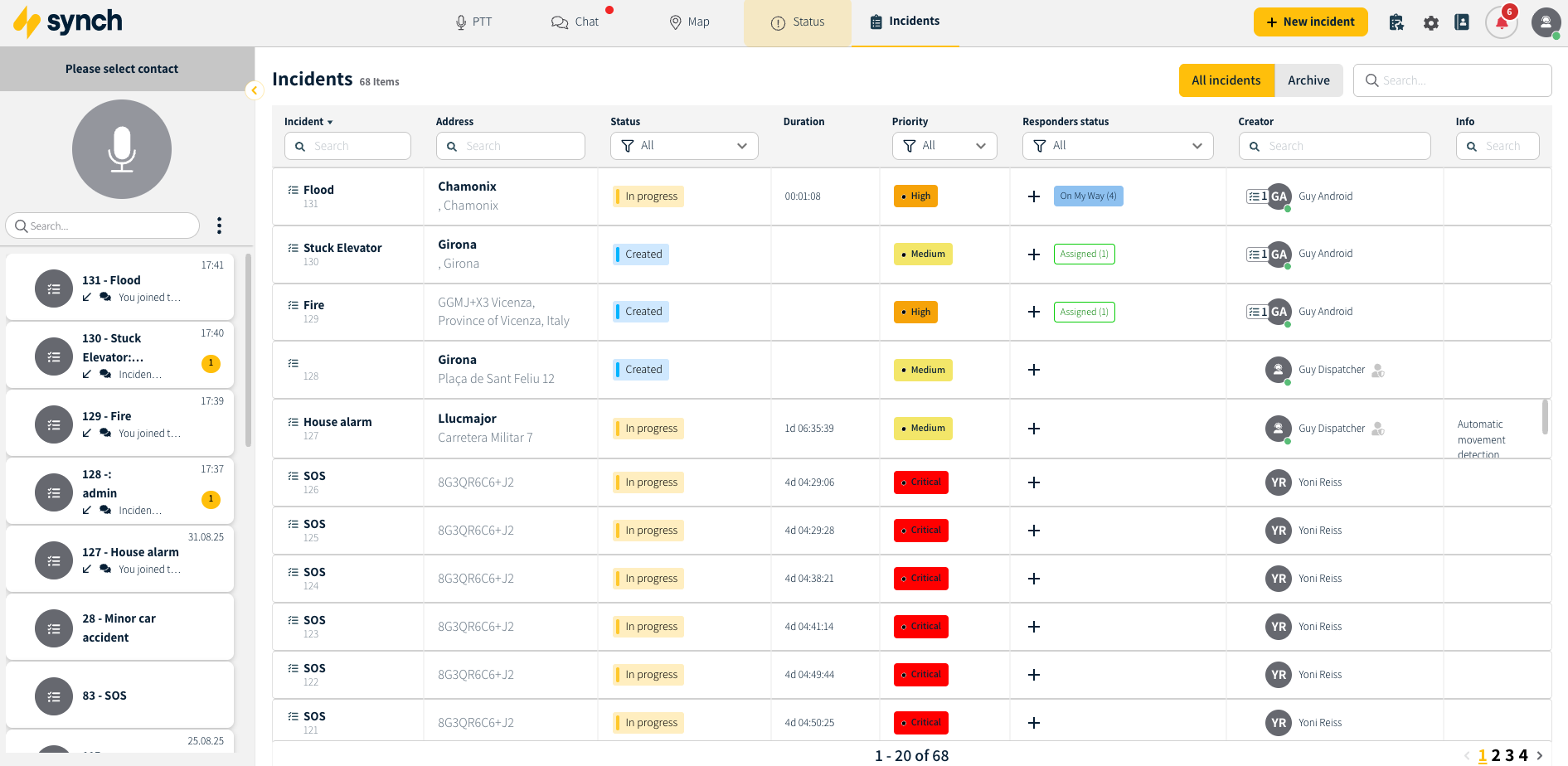Viewport: 1568px width, 766px height.
Task: Open the notifications bell icon
Action: [x=1501, y=22]
